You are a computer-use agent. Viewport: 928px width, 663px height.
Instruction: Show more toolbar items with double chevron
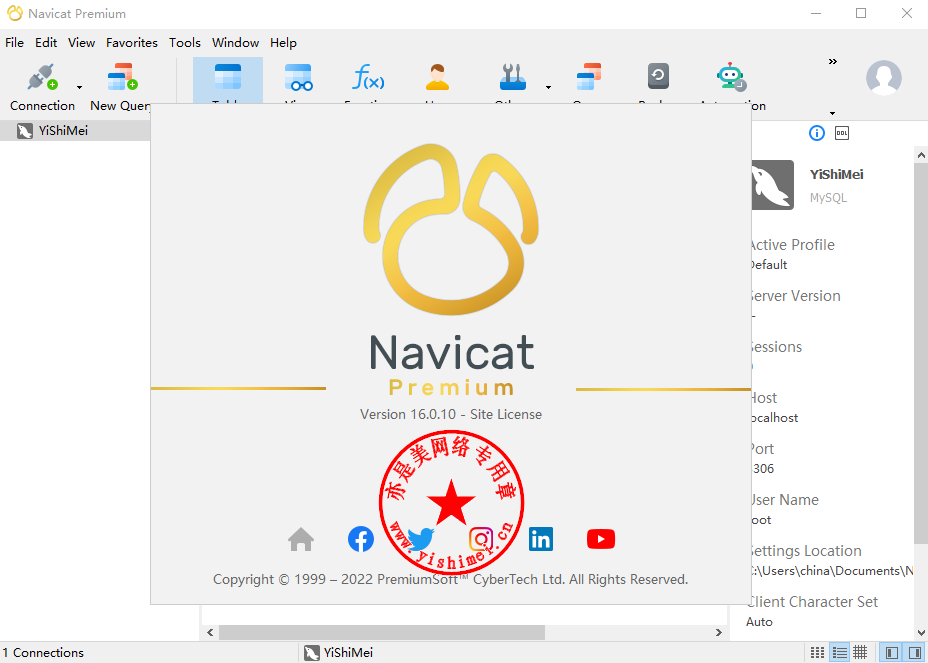pyautogui.click(x=833, y=62)
